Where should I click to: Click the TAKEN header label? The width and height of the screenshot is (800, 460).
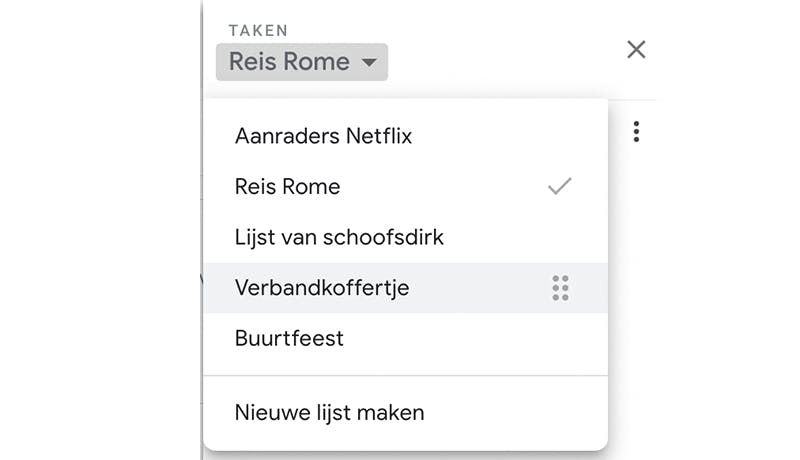(x=260, y=31)
